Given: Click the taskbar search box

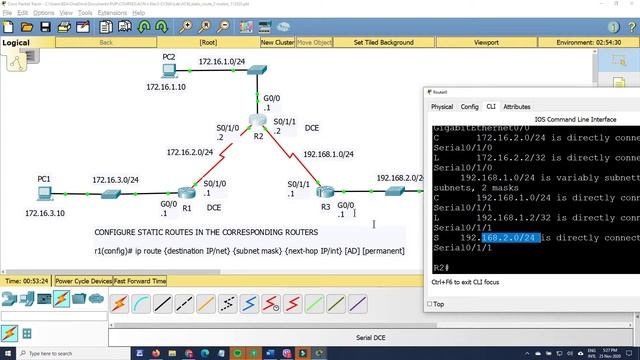Looking at the screenshot, I should point(73,353).
